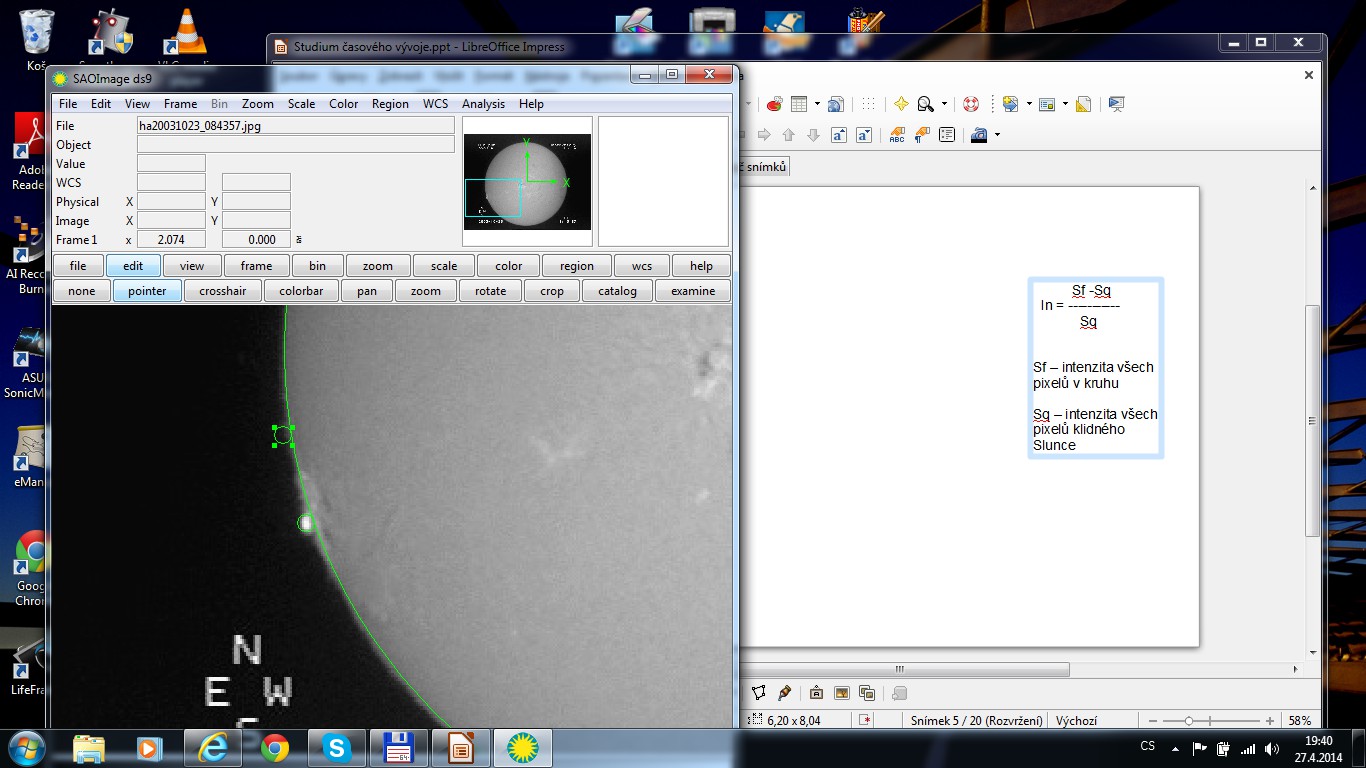The height and width of the screenshot is (768, 1366).
Task: Apply the Font Color icon
Action: pos(979,135)
